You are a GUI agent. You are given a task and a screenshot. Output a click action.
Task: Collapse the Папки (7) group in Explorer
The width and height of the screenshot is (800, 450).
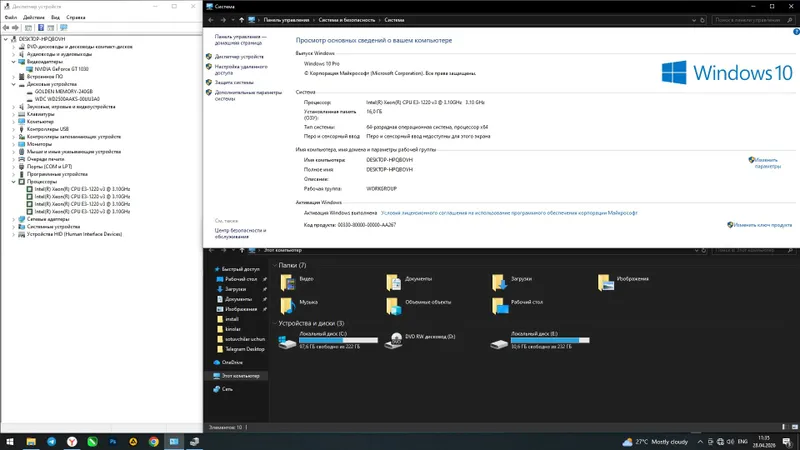click(275, 265)
